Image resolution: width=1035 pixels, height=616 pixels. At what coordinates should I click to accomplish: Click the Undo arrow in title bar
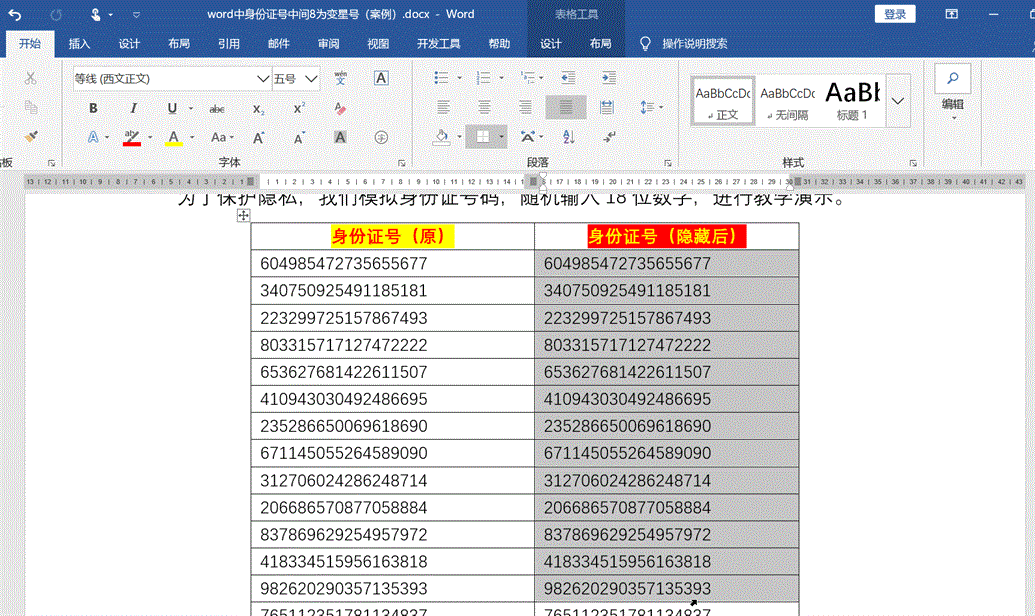[x=15, y=15]
